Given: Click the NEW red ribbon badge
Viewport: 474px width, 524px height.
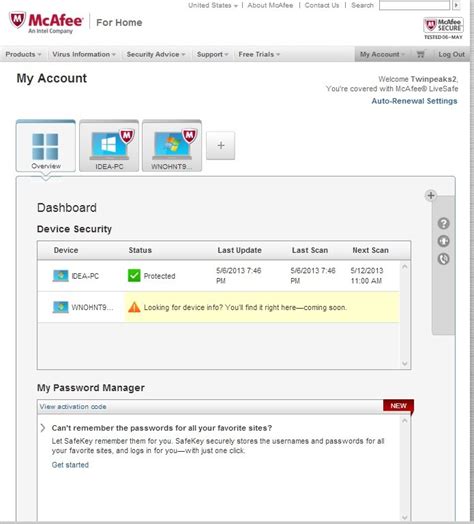Looking at the screenshot, I should click(x=398, y=406).
